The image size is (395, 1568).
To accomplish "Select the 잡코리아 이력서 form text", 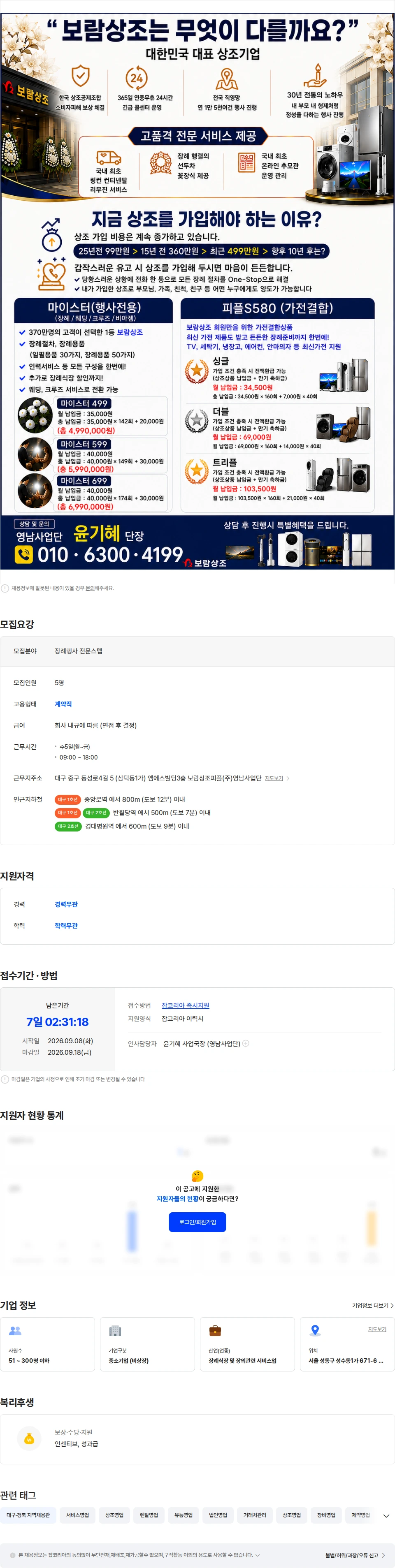I will pos(183,1018).
